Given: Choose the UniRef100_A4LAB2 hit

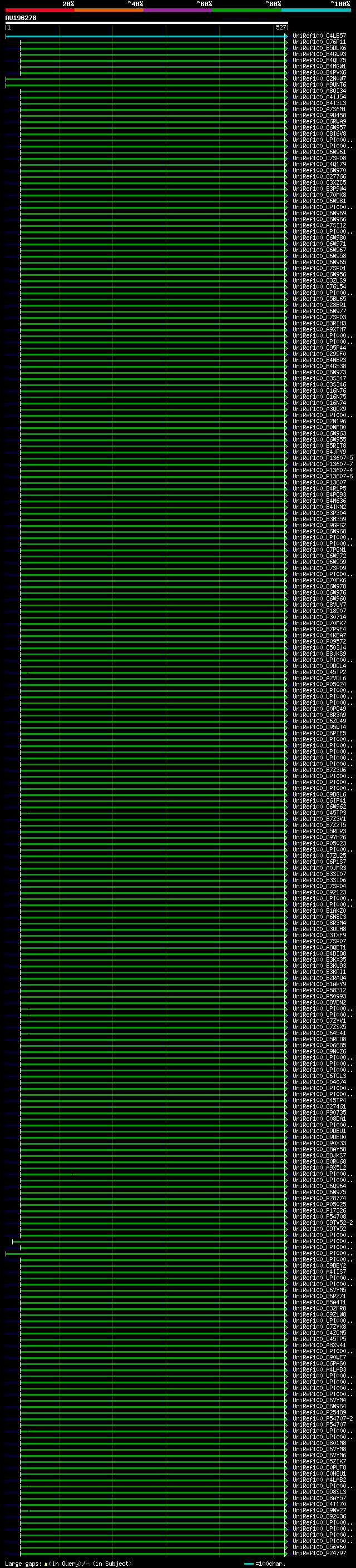Looking at the screenshot, I should (x=319, y=1480).
